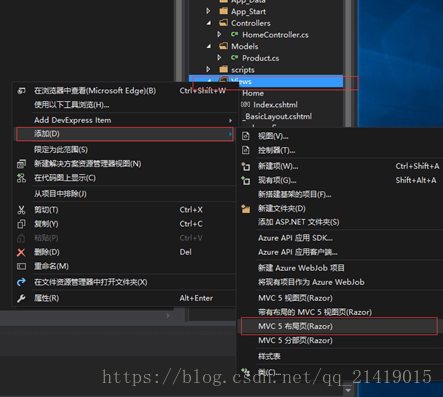Click the HomeController.cs C# file icon
Viewport: 443px width, 397px height.
click(x=235, y=34)
